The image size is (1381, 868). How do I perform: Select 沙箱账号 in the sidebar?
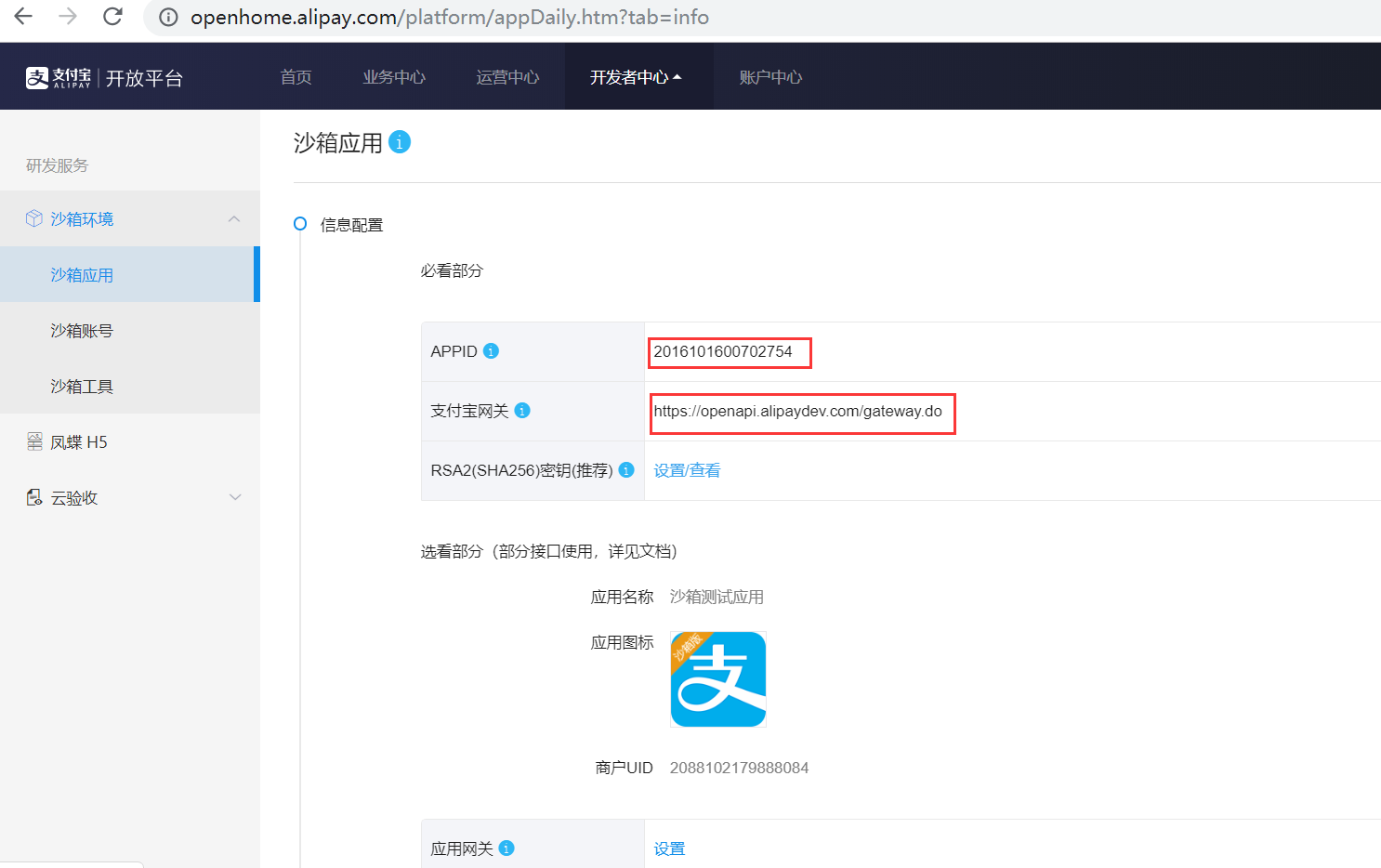130,330
